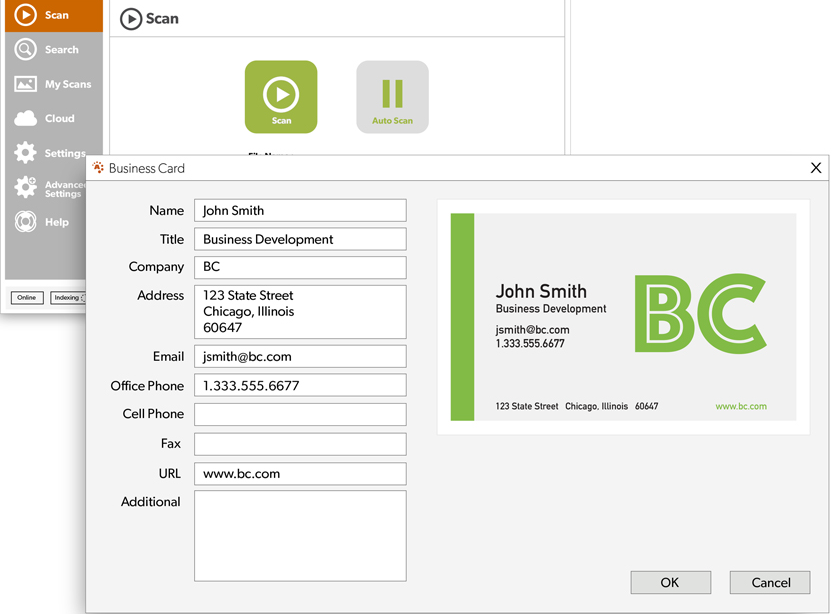Cancel the Business Card dialog

point(770,582)
